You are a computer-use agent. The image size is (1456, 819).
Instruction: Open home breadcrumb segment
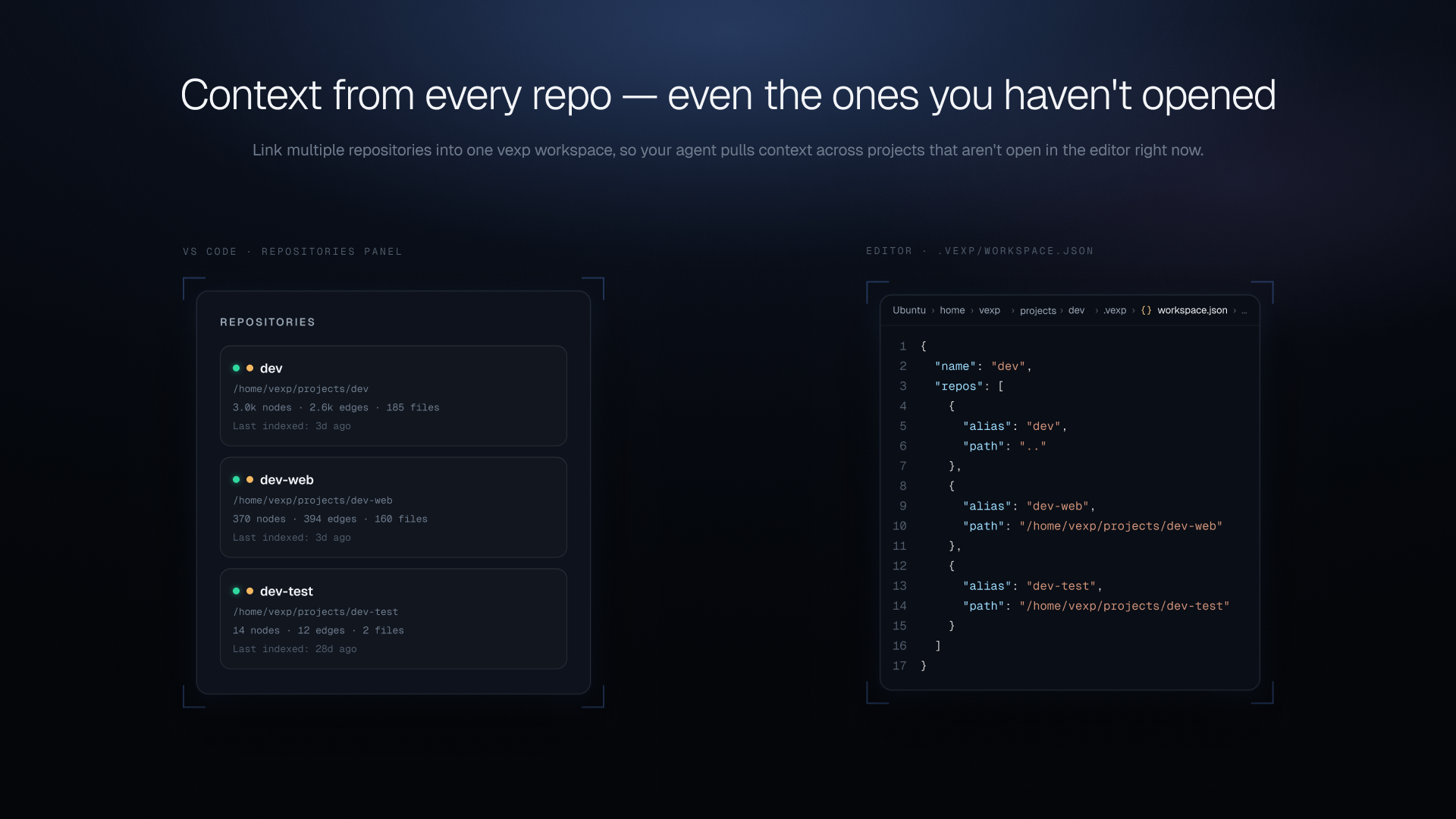click(x=952, y=310)
